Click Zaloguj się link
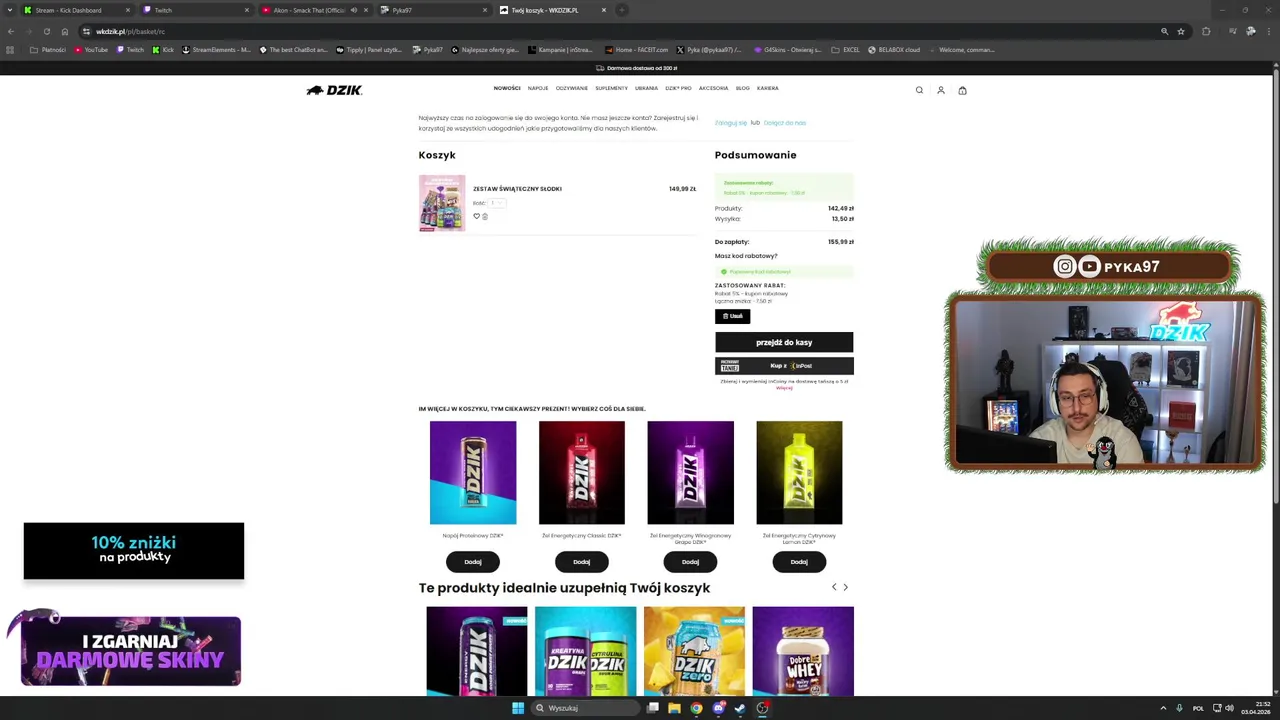This screenshot has width=1280, height=720. (x=731, y=123)
